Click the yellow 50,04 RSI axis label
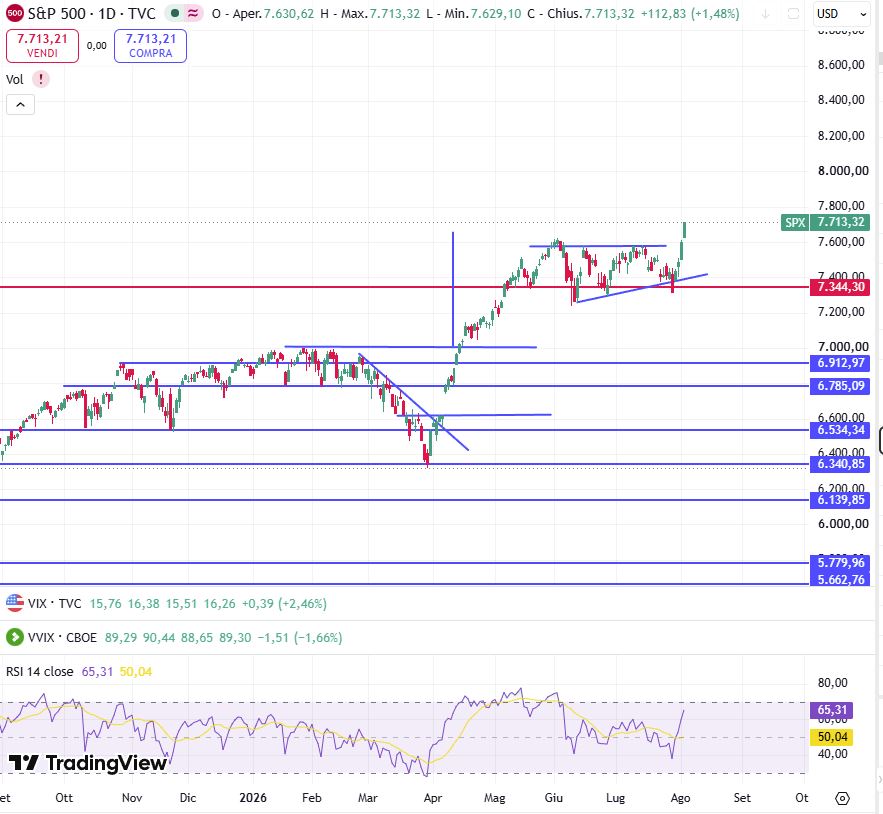883x814 pixels. pyautogui.click(x=832, y=737)
